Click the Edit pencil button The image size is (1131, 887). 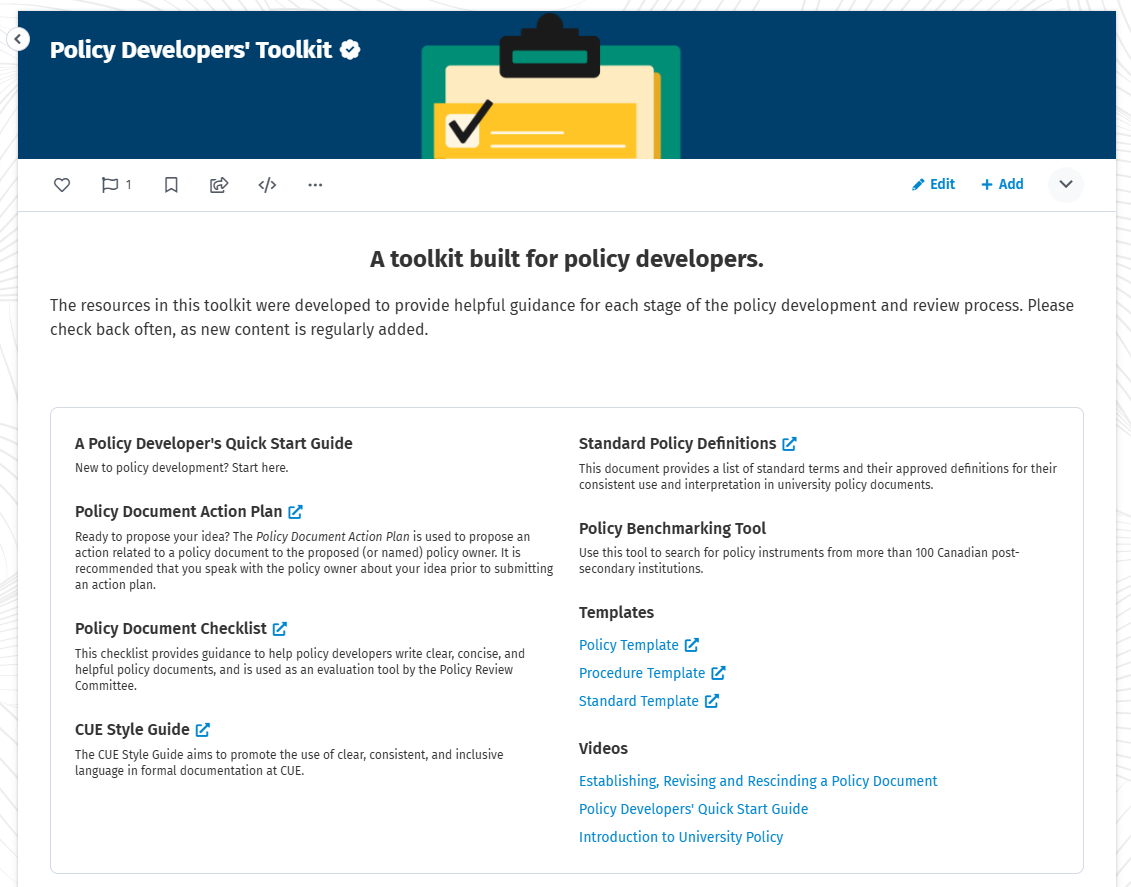[x=933, y=184]
